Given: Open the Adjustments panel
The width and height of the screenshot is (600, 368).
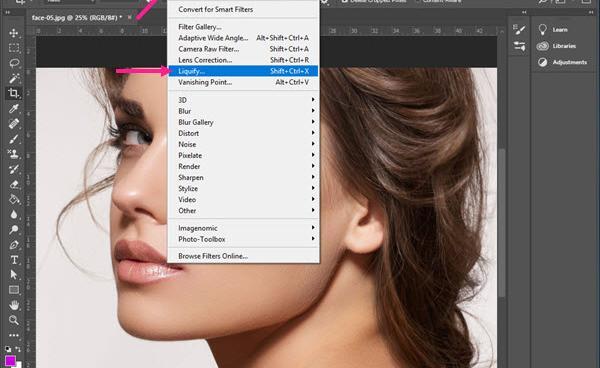Looking at the screenshot, I should point(562,62).
